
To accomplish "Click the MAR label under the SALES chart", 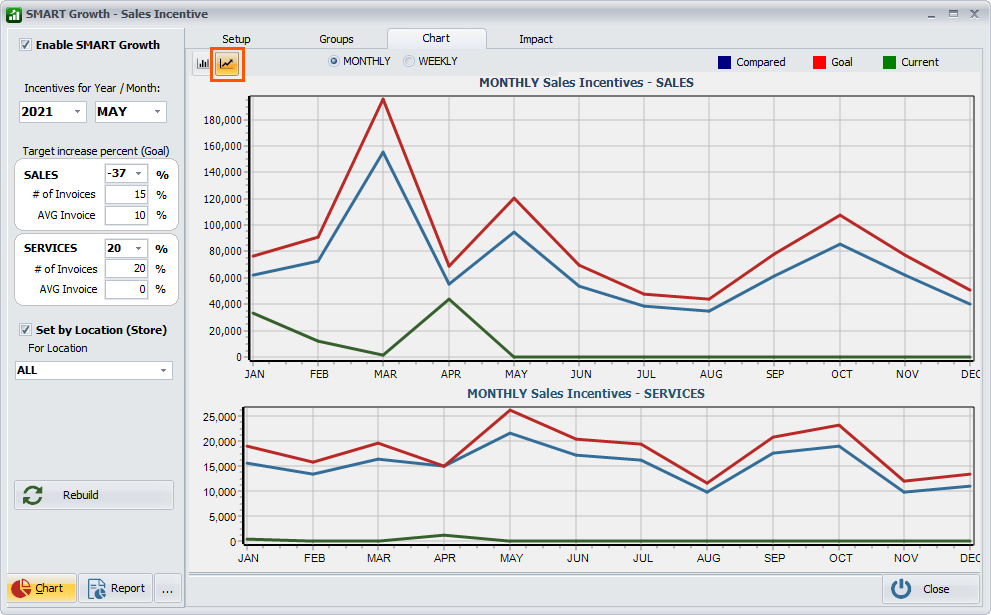I will tap(385, 374).
